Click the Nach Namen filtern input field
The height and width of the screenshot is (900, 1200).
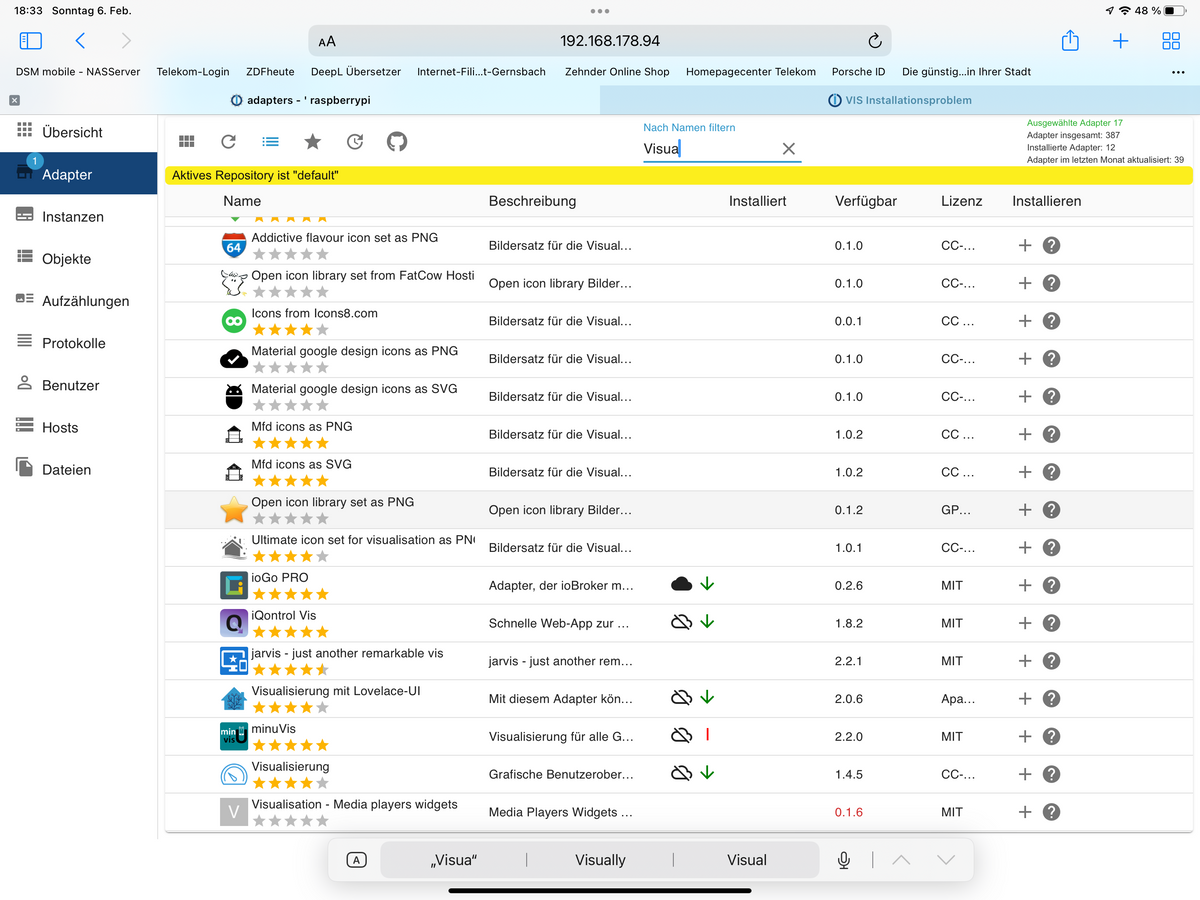pyautogui.click(x=710, y=149)
